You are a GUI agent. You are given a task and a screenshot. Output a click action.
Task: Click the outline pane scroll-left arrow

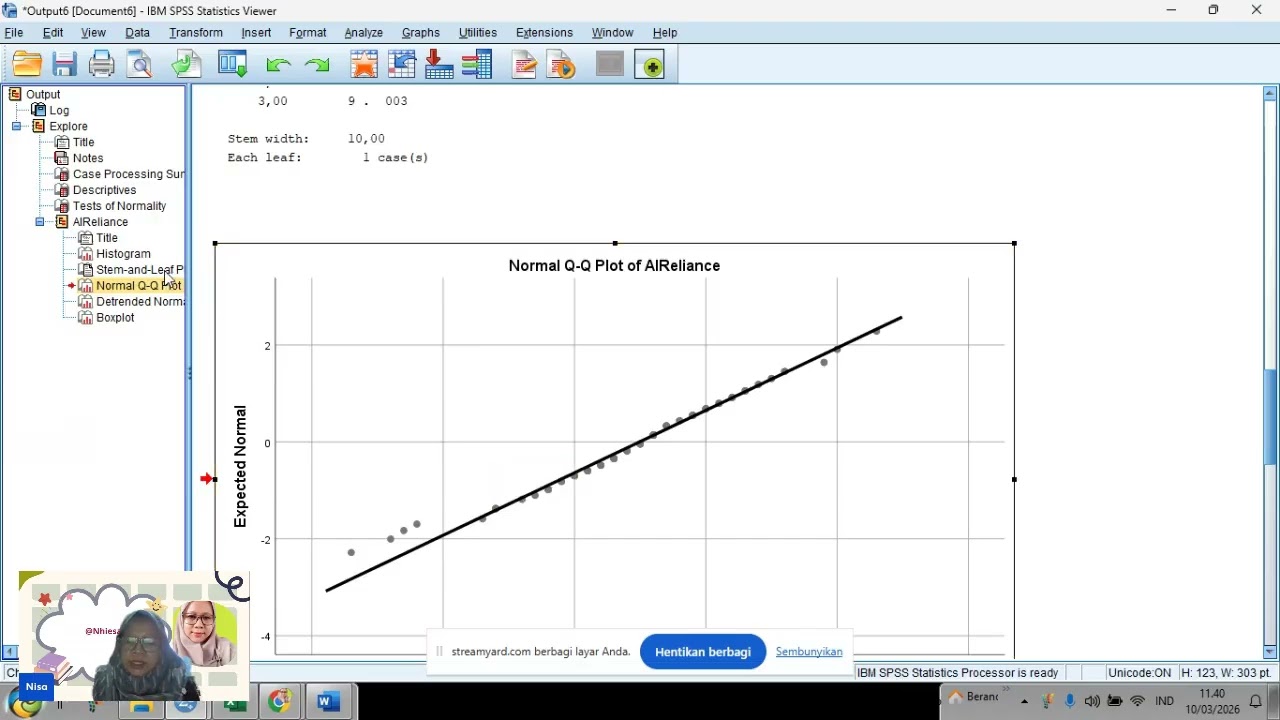coord(10,651)
